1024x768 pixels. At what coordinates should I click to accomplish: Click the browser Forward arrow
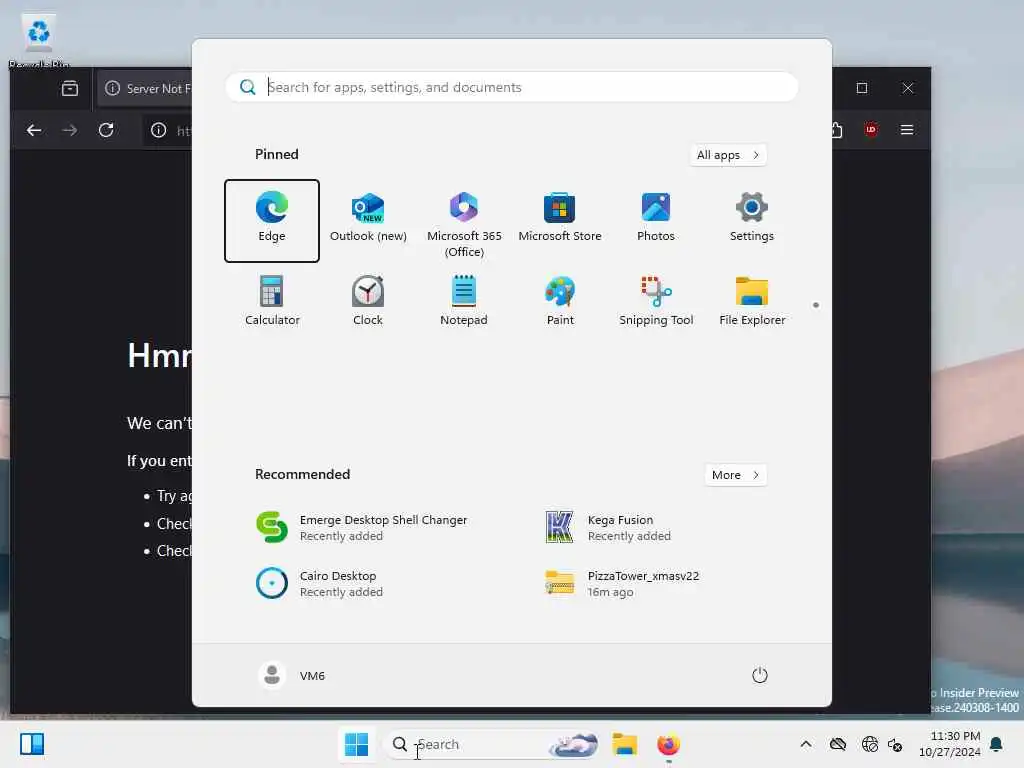point(70,130)
